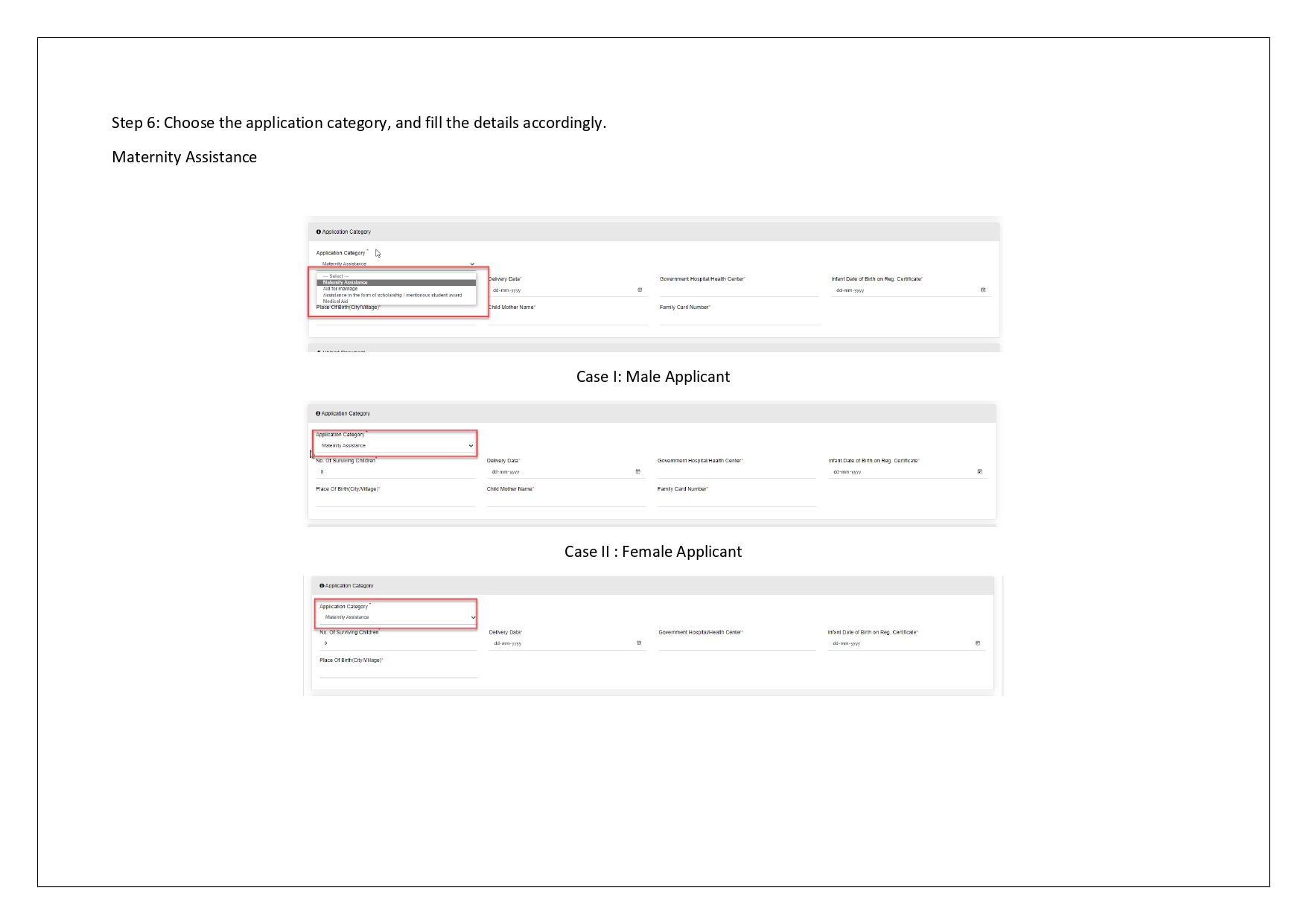Screen dimensions: 1307x924
Task: Open Infant Date of Birth calendar, Female Applicant form
Action: pos(978,643)
